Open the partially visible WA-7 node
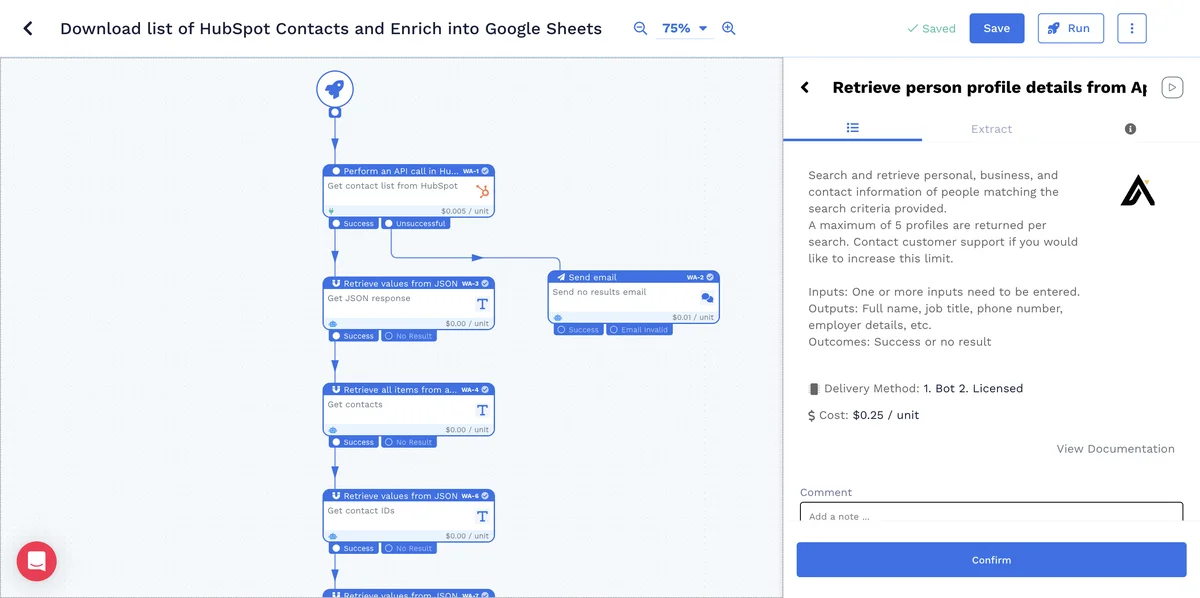The height and width of the screenshot is (598, 1200). point(409,593)
